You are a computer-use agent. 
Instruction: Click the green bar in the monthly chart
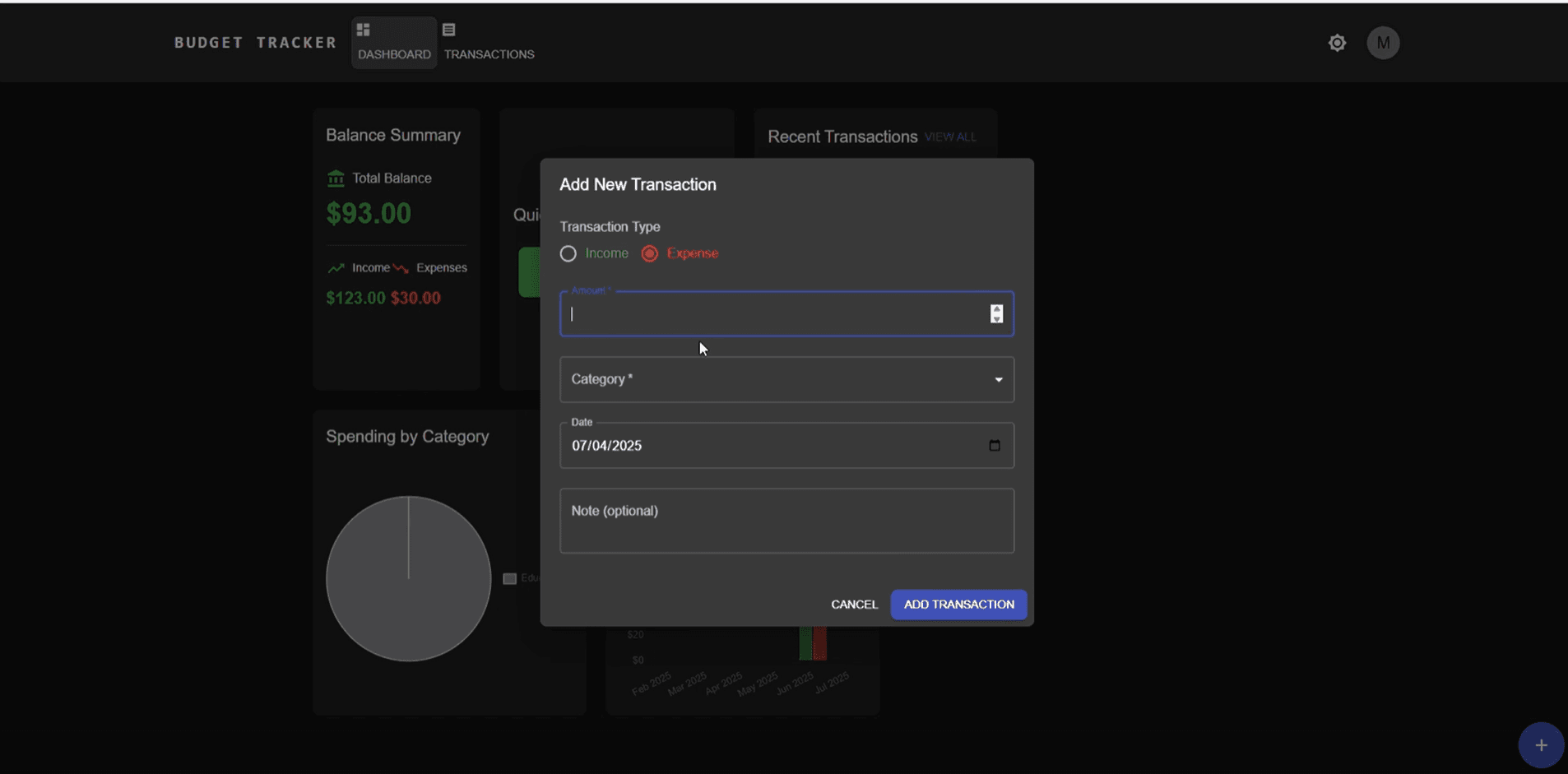(x=805, y=643)
